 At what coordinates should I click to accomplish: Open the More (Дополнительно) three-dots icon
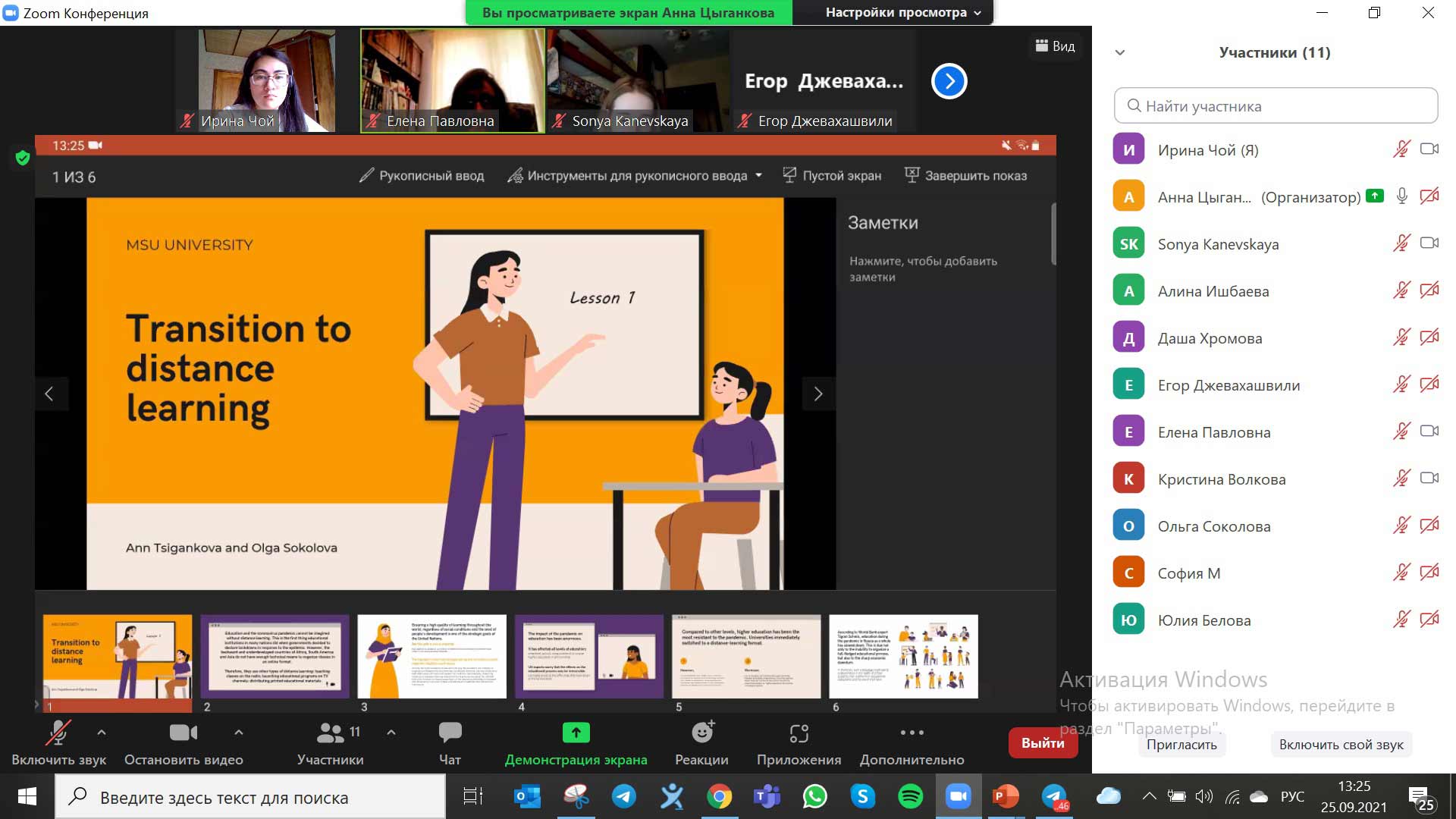[x=912, y=733]
